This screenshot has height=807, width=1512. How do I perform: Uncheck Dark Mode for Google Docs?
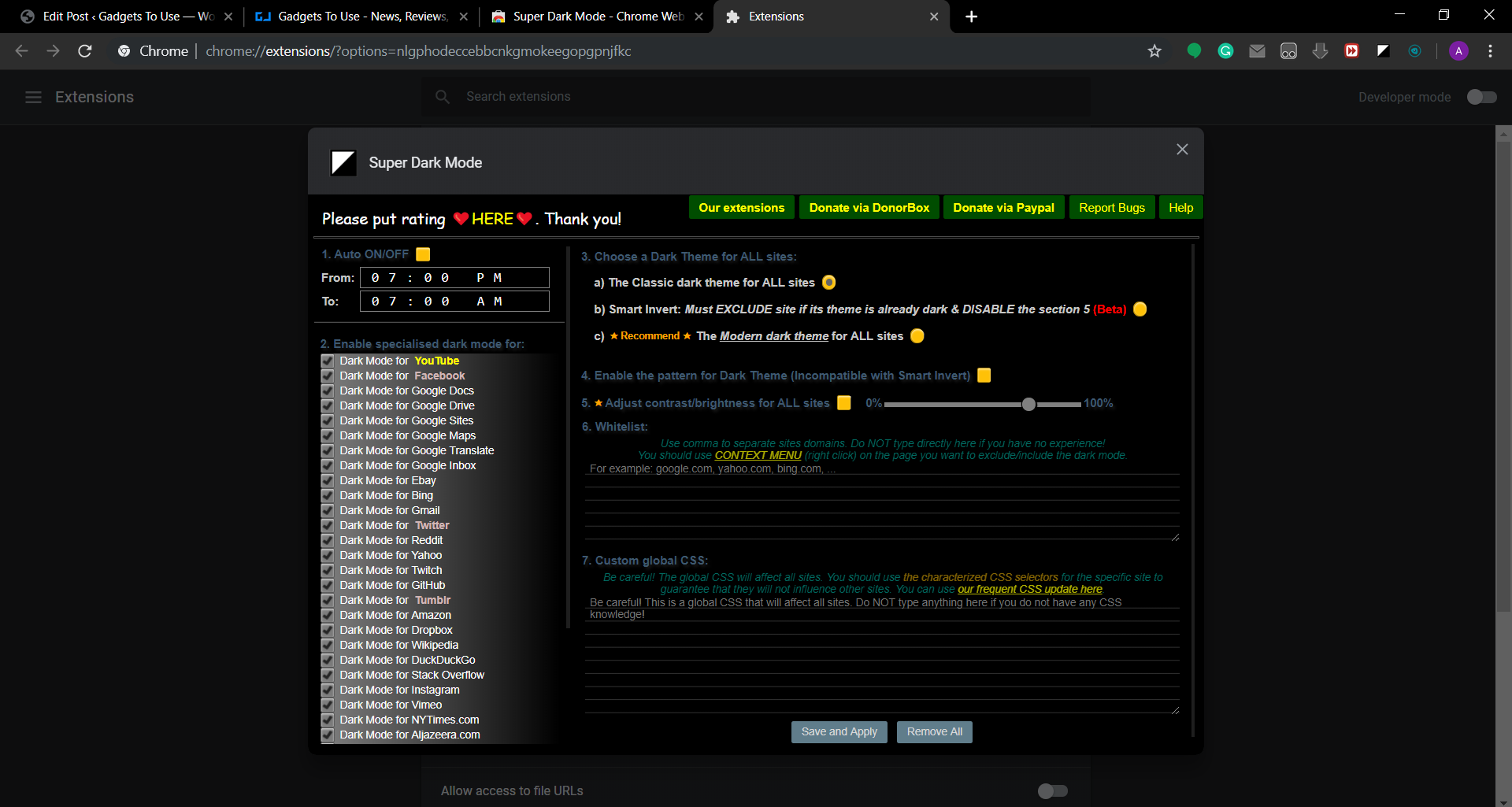point(328,391)
